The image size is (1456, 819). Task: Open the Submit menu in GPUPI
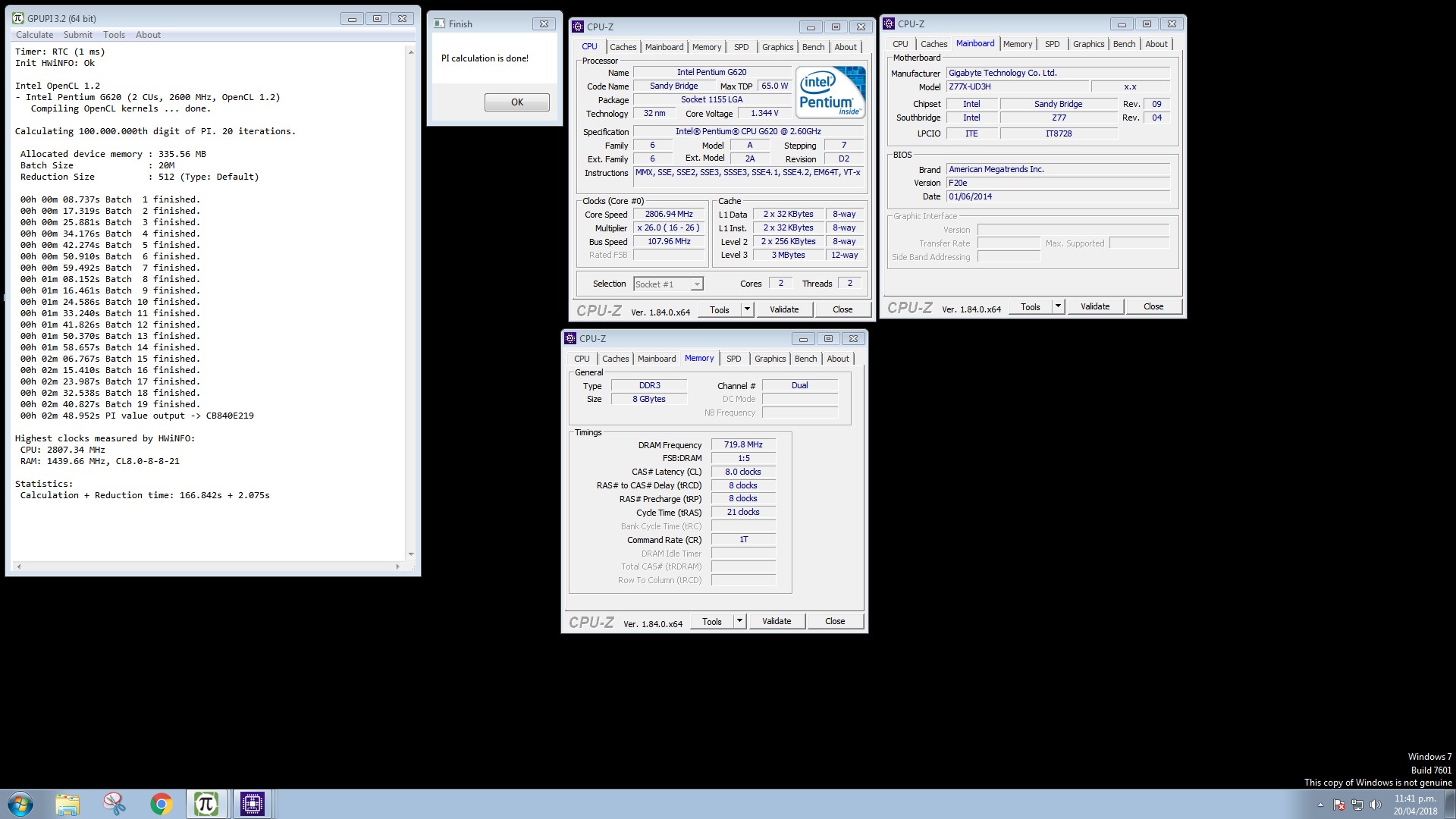pos(78,35)
